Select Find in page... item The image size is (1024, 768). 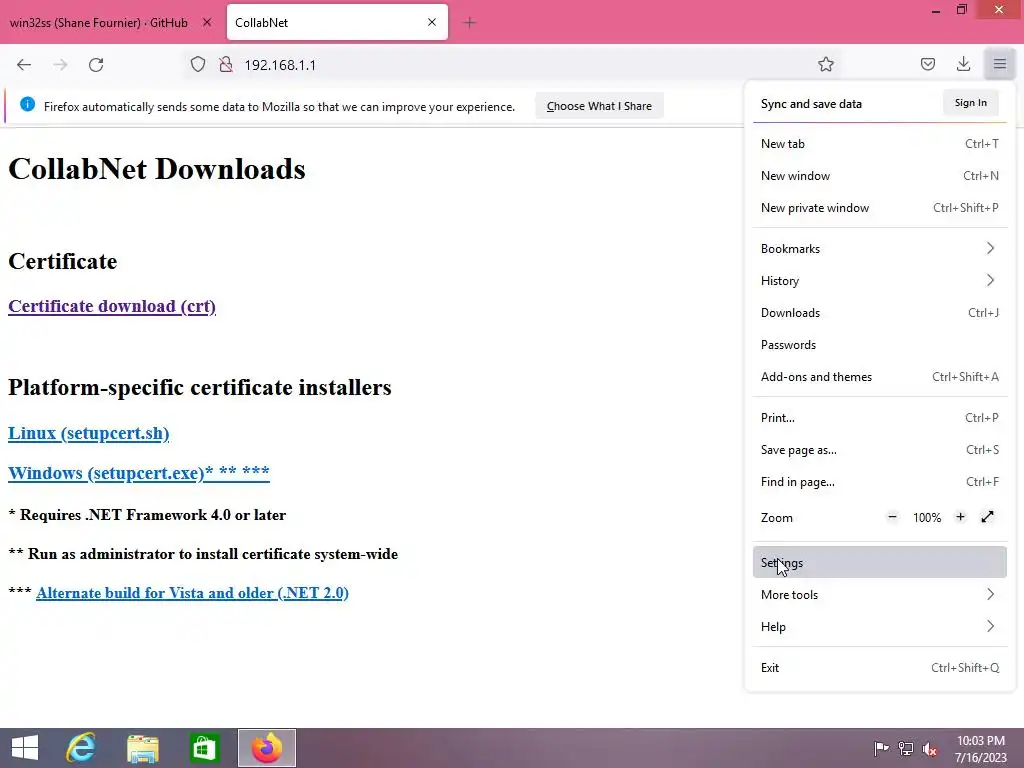[880, 481]
